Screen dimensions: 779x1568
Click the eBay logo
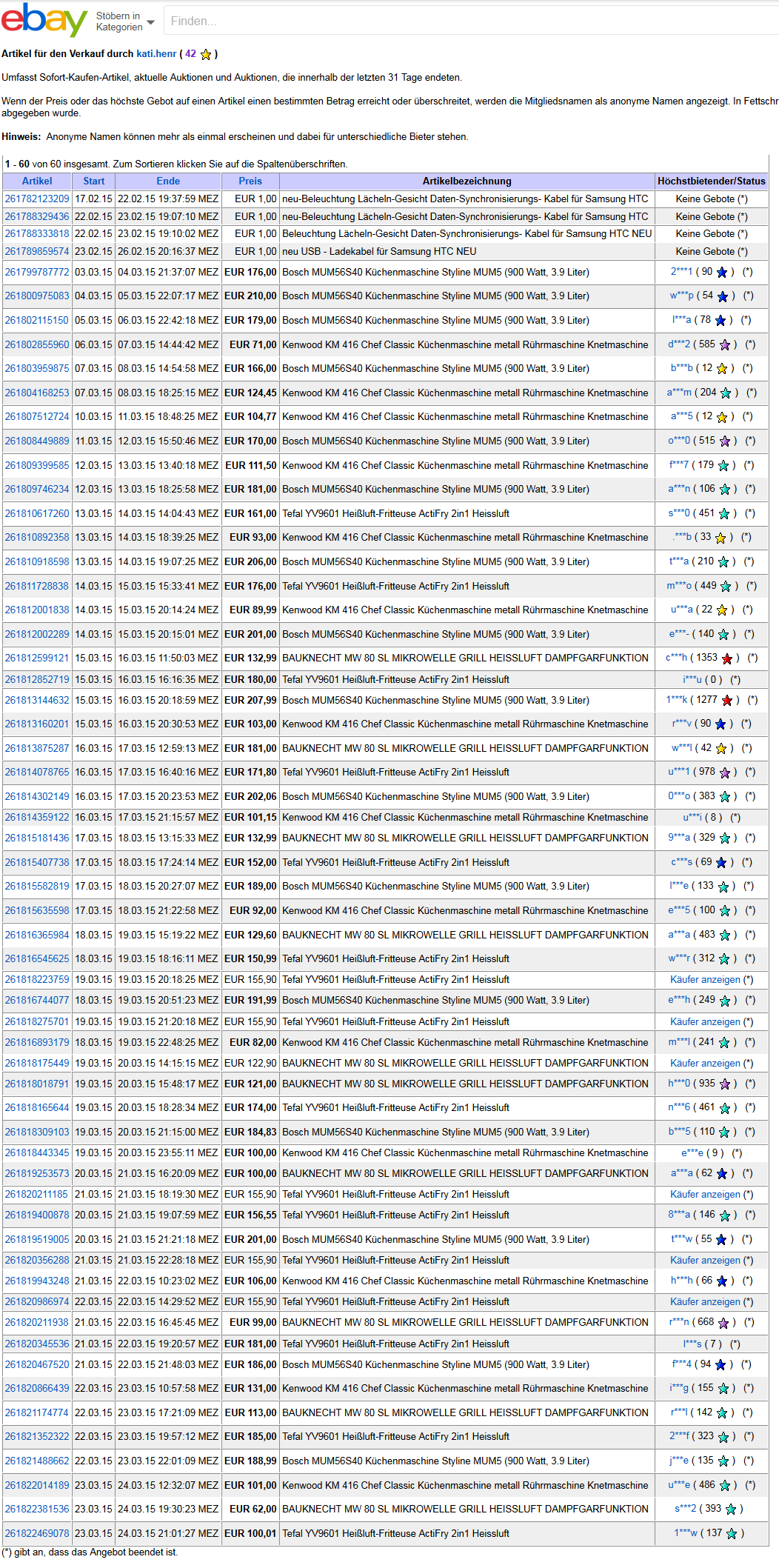point(44,19)
